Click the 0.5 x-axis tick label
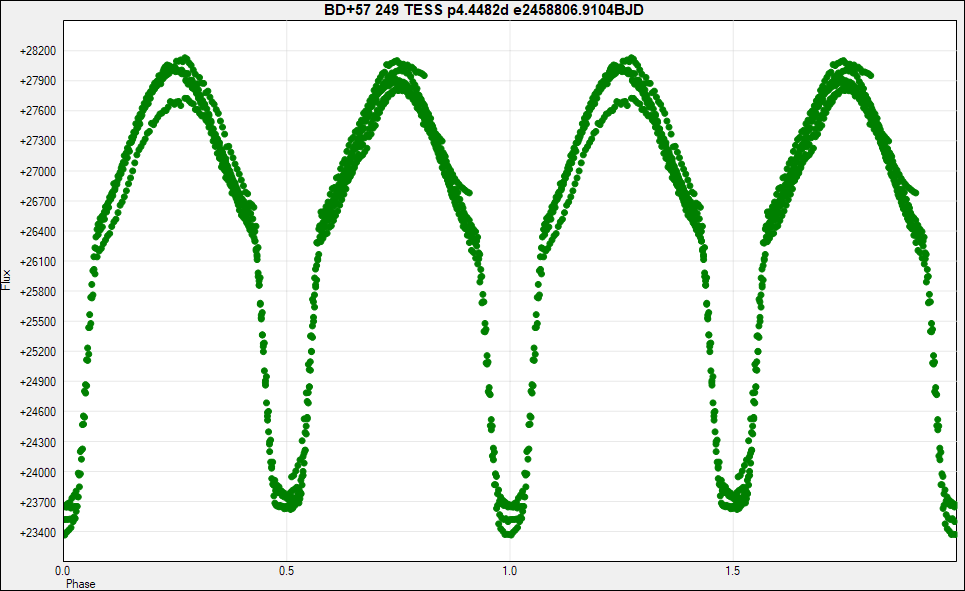 pos(287,571)
